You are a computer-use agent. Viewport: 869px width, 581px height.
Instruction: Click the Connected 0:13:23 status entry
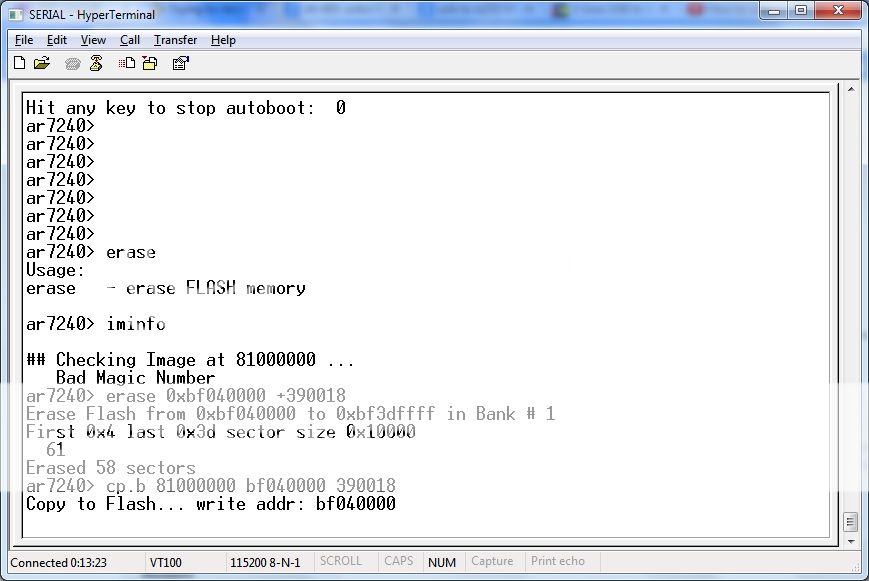click(58, 562)
